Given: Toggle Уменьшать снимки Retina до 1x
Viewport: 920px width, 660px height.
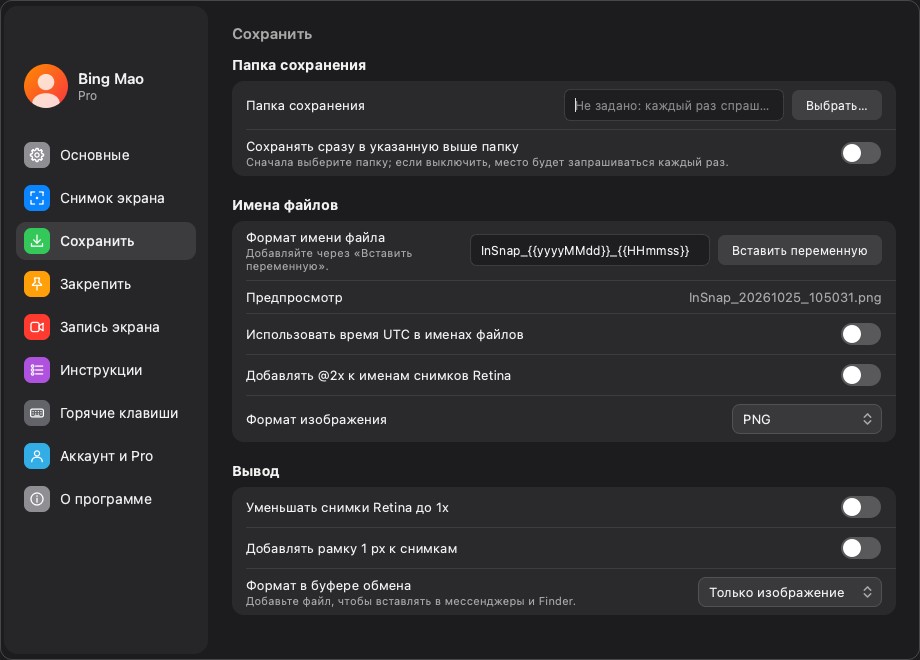Looking at the screenshot, I should [x=861, y=507].
